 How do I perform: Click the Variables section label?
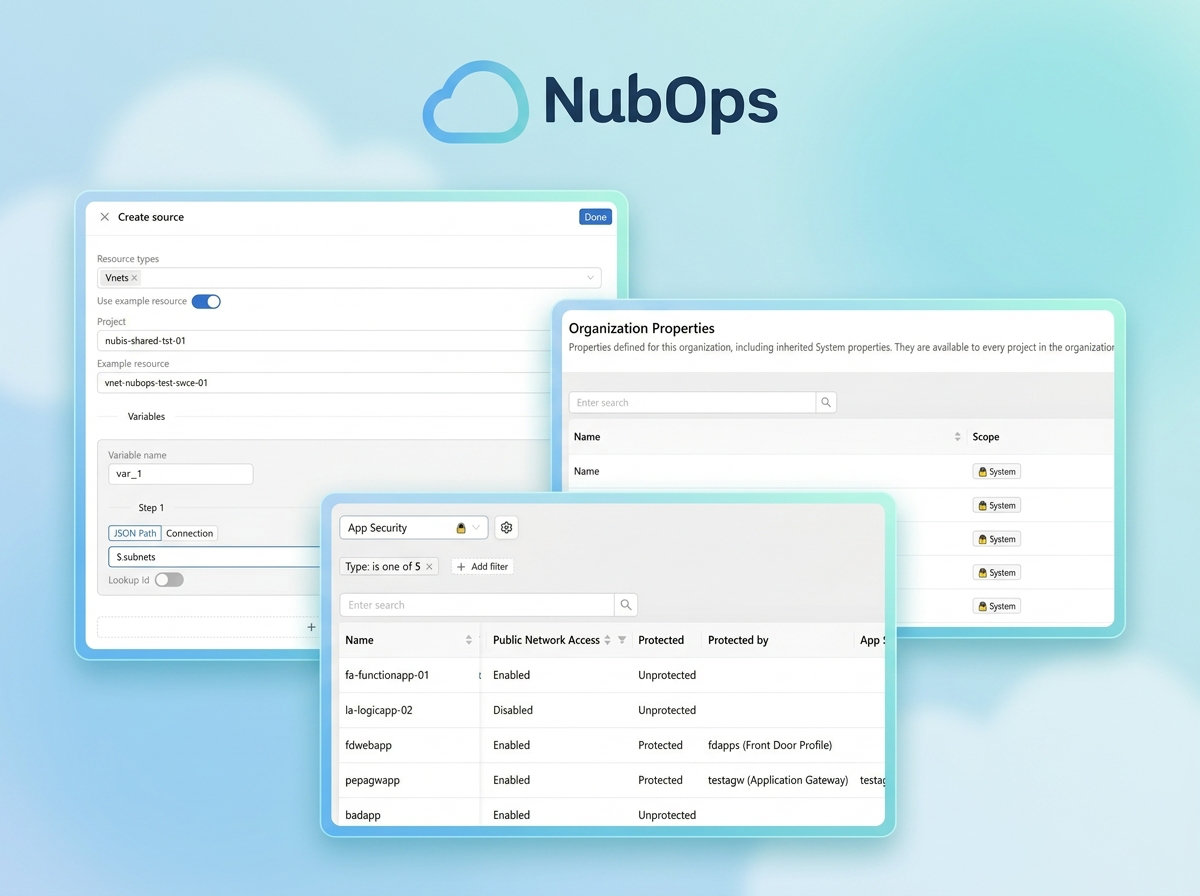click(x=146, y=416)
